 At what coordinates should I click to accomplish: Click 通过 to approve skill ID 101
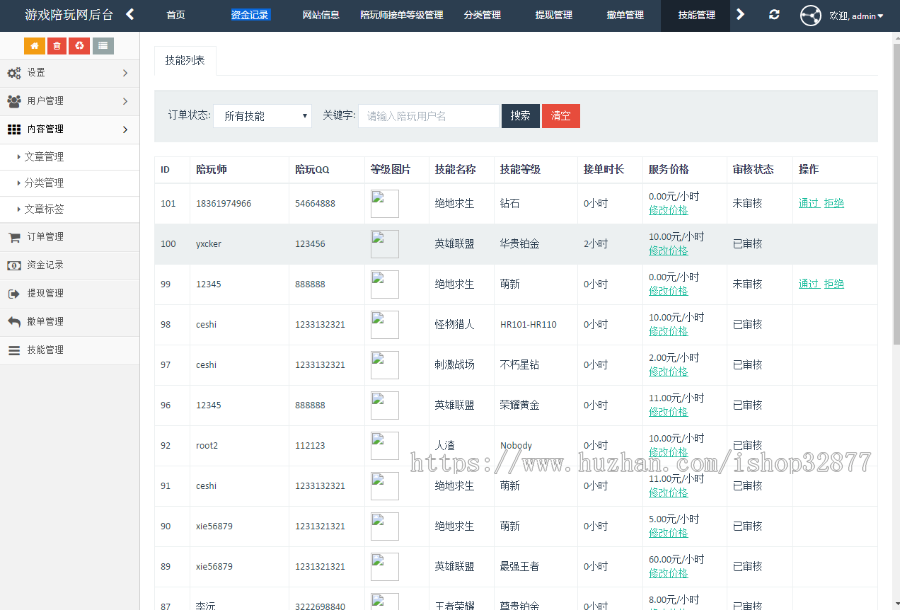point(810,203)
